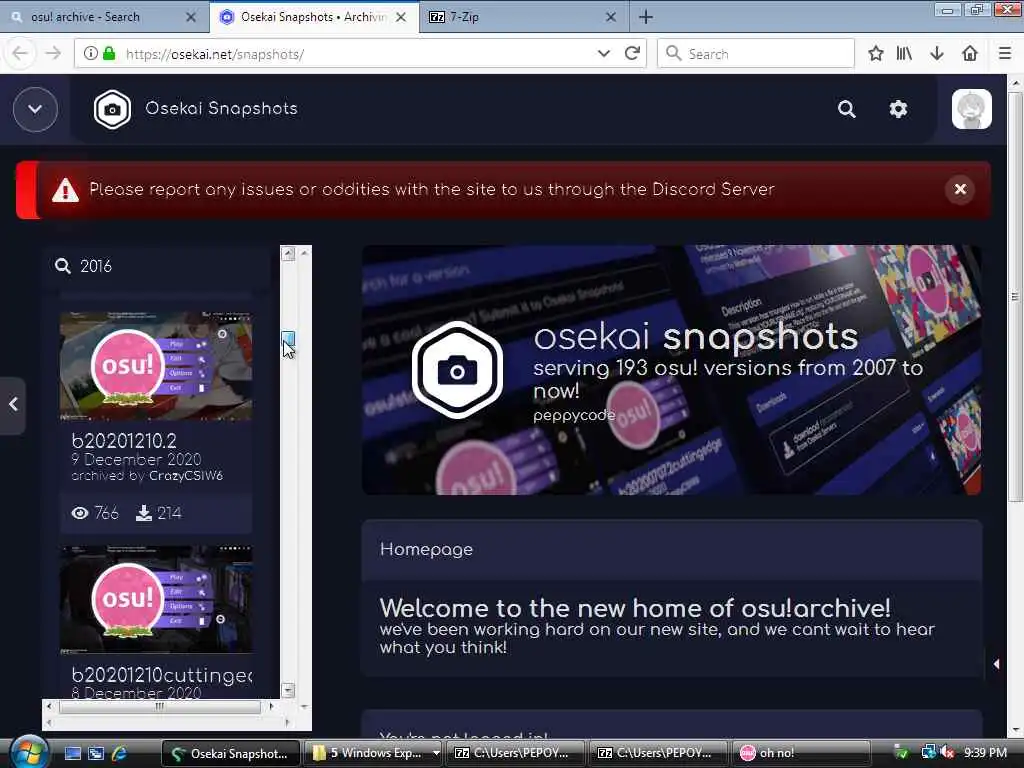This screenshot has height=768, width=1024.
Task: Click the Firefox Search box
Action: 756,54
